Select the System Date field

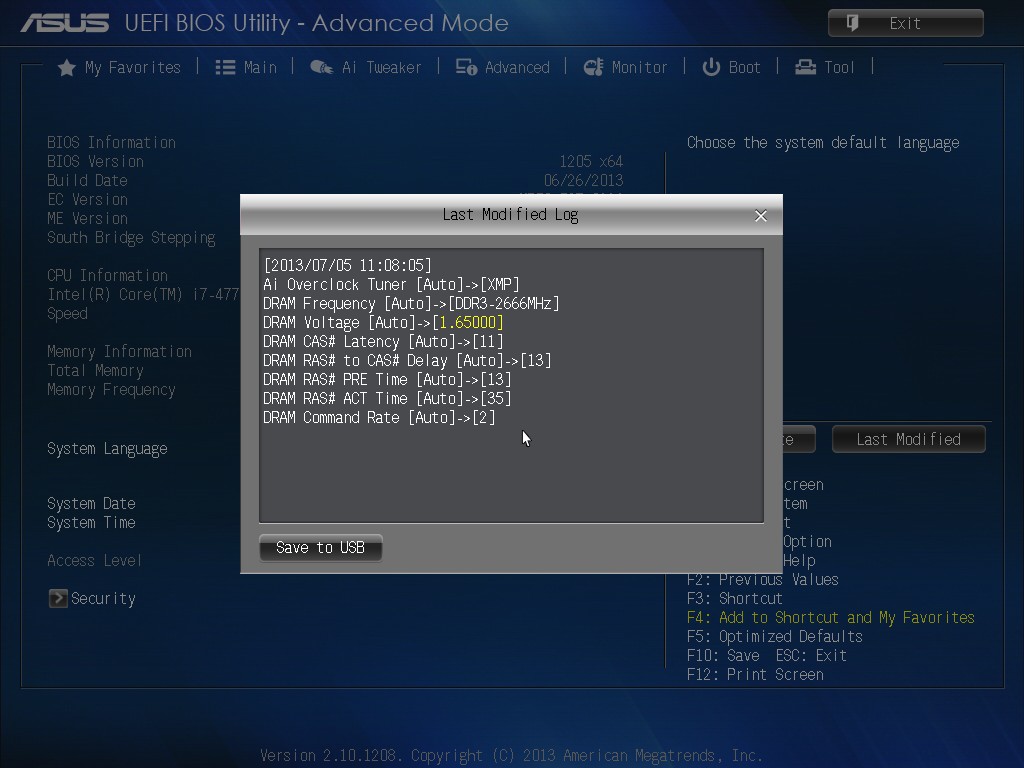[x=91, y=504]
